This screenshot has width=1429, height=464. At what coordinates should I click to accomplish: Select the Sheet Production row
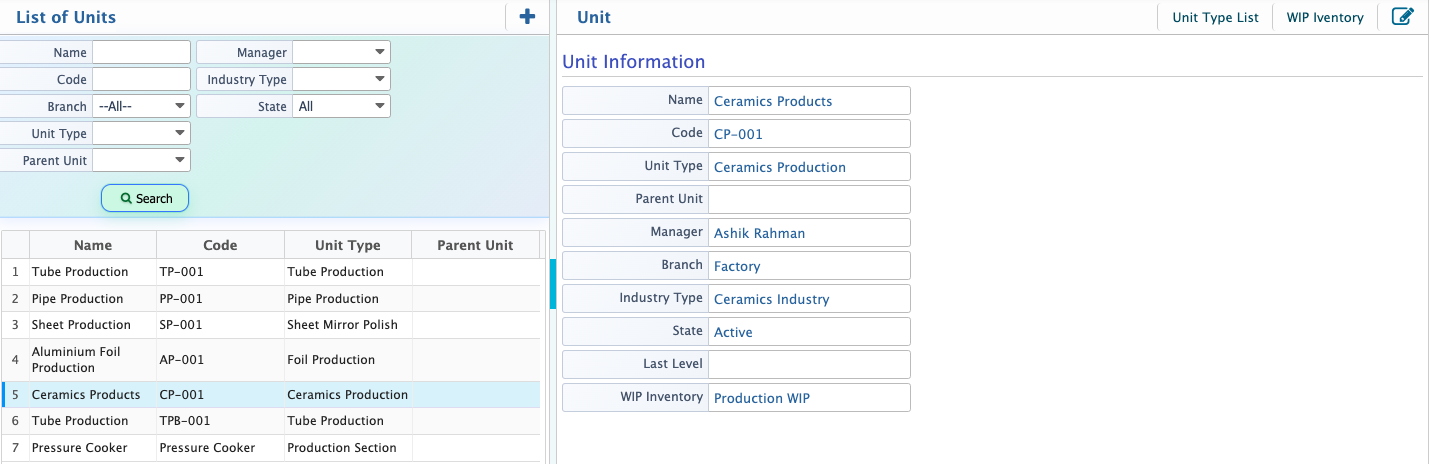(271, 325)
